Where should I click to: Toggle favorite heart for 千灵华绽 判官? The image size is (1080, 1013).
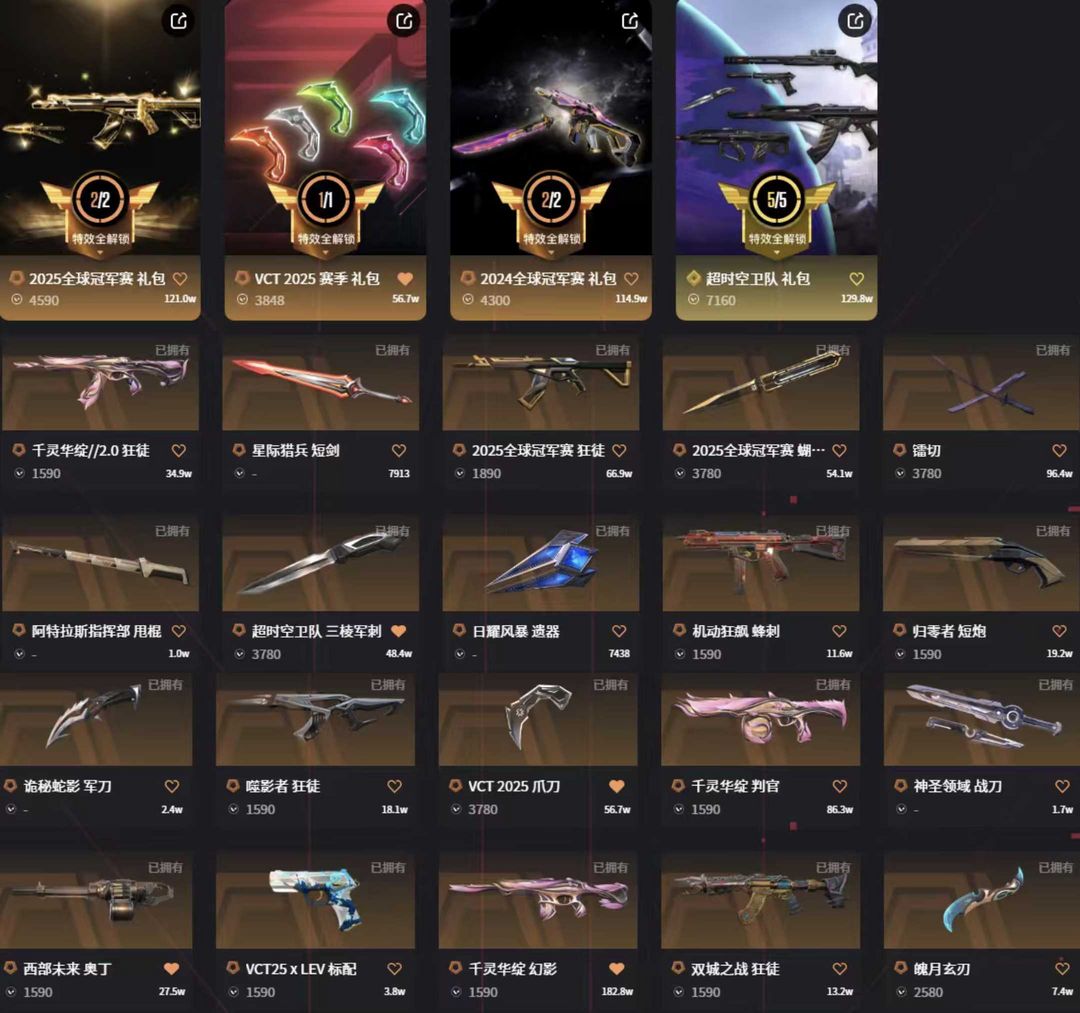(x=840, y=786)
